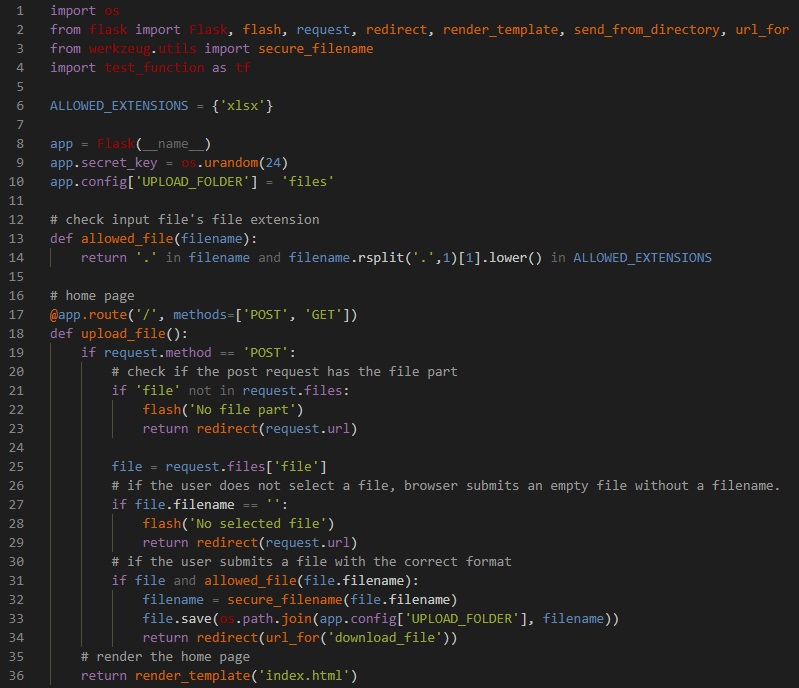The height and width of the screenshot is (688, 799).
Task: Click comment '# check if the post request has the file part'
Action: [285, 372]
